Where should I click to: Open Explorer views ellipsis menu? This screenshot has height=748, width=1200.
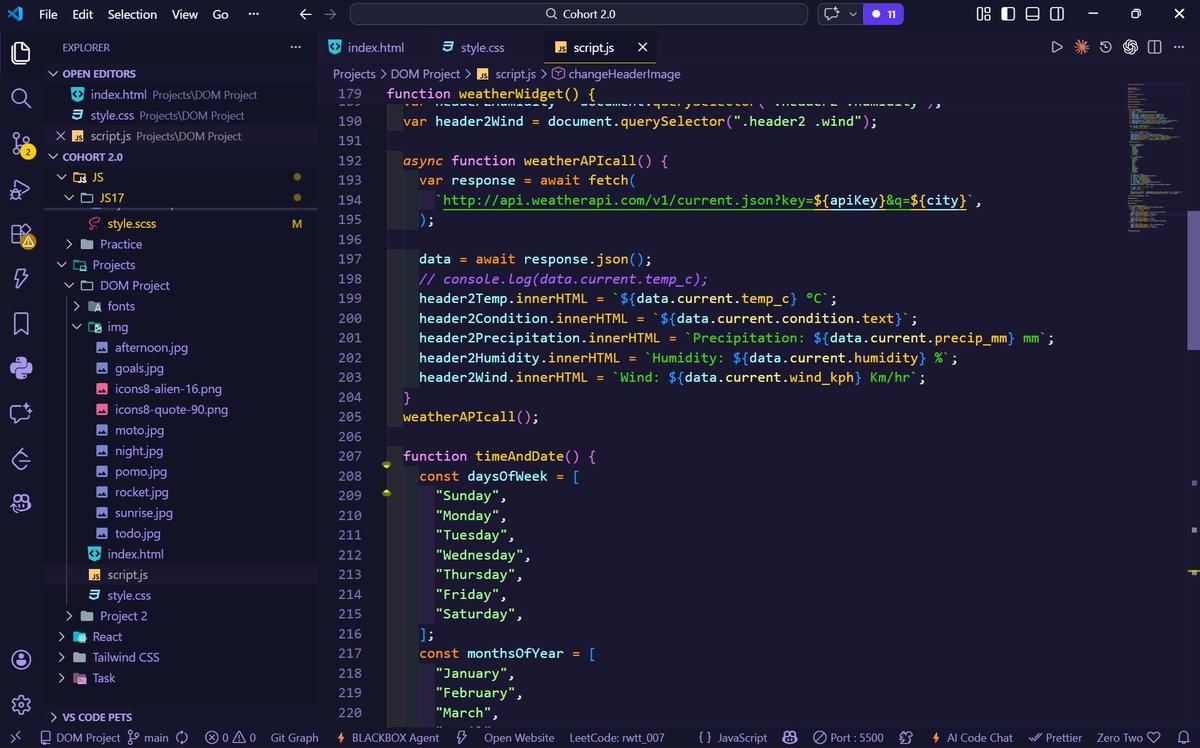coord(295,47)
